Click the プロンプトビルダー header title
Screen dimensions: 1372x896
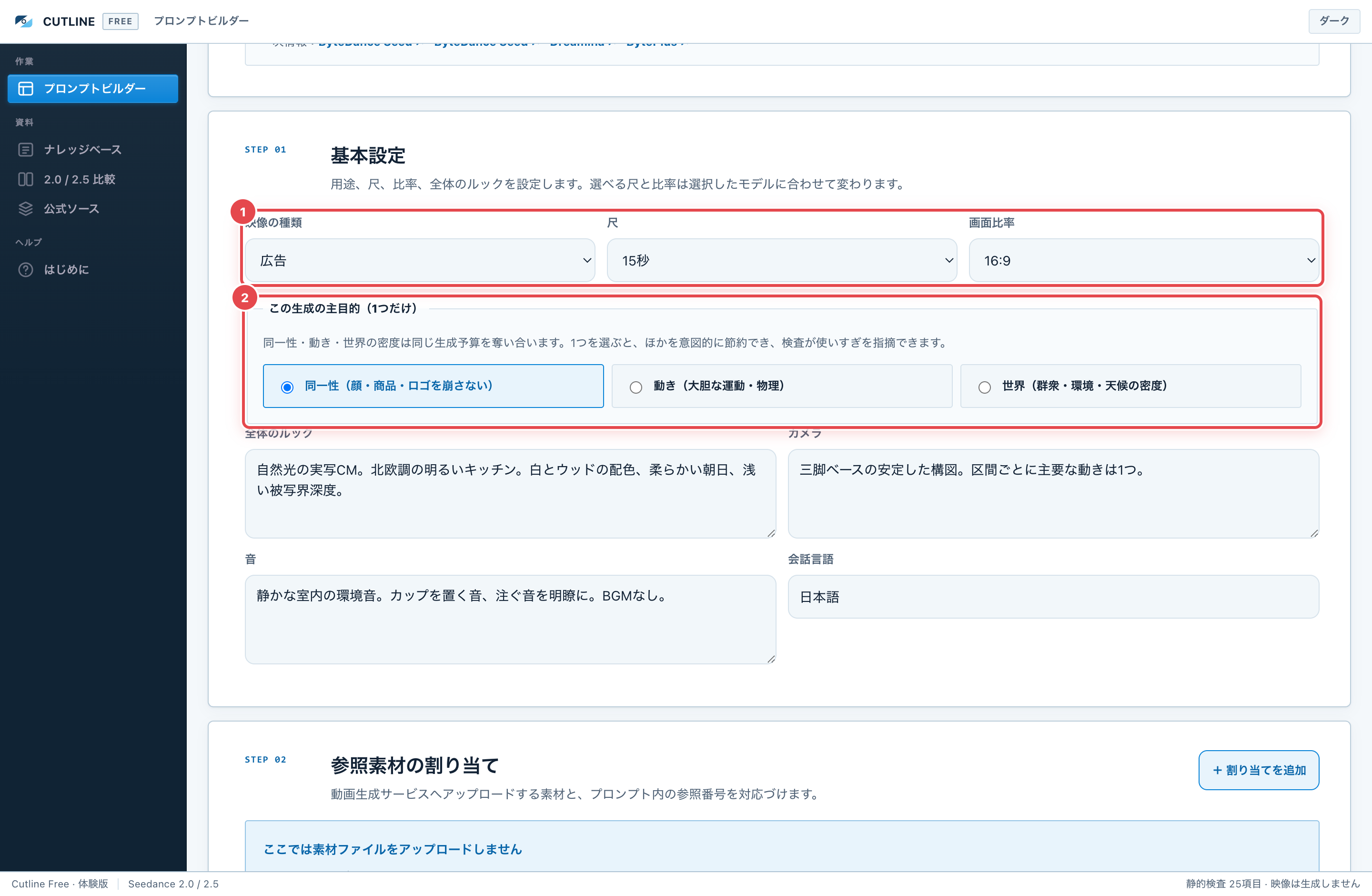pos(201,21)
